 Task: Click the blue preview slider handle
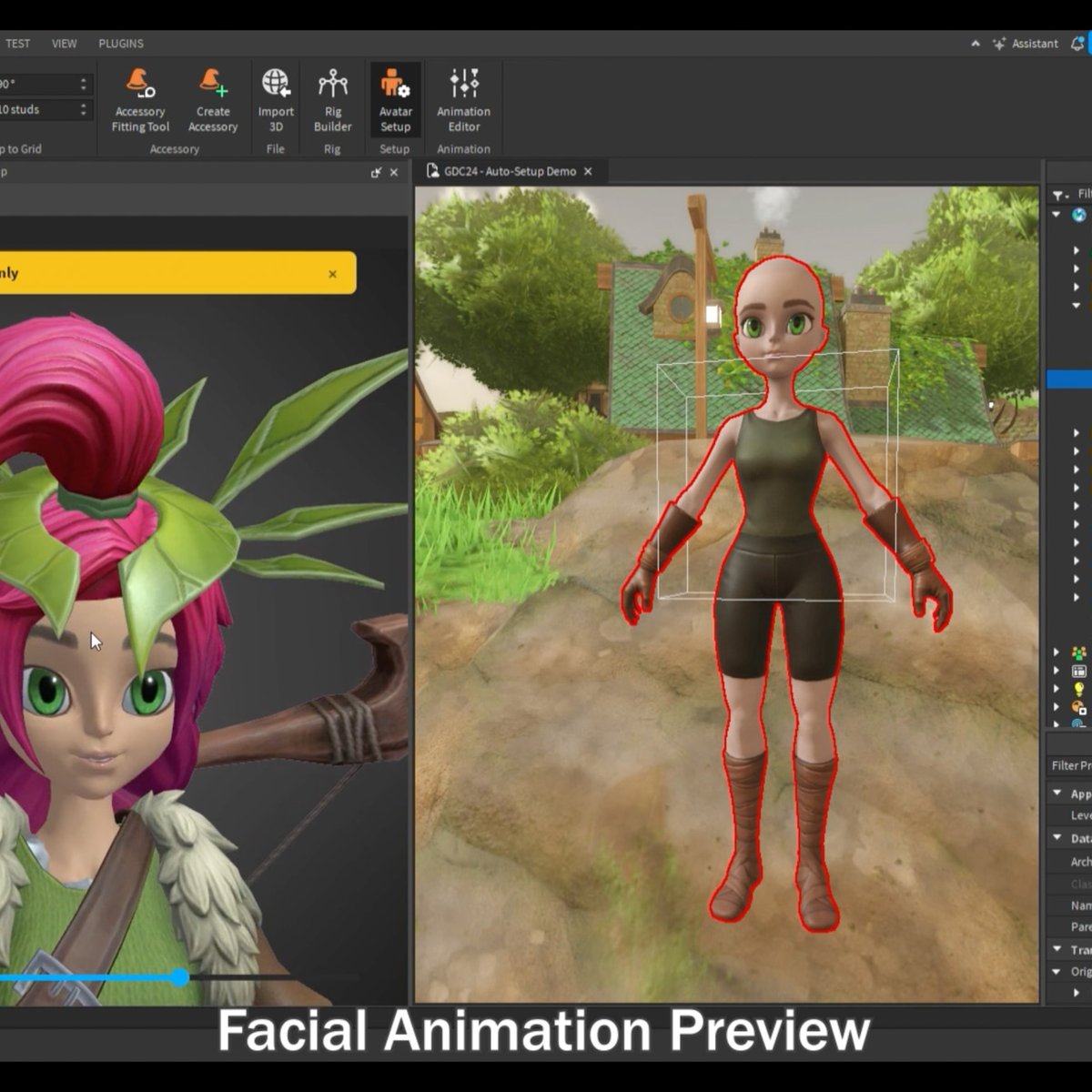coord(181,977)
